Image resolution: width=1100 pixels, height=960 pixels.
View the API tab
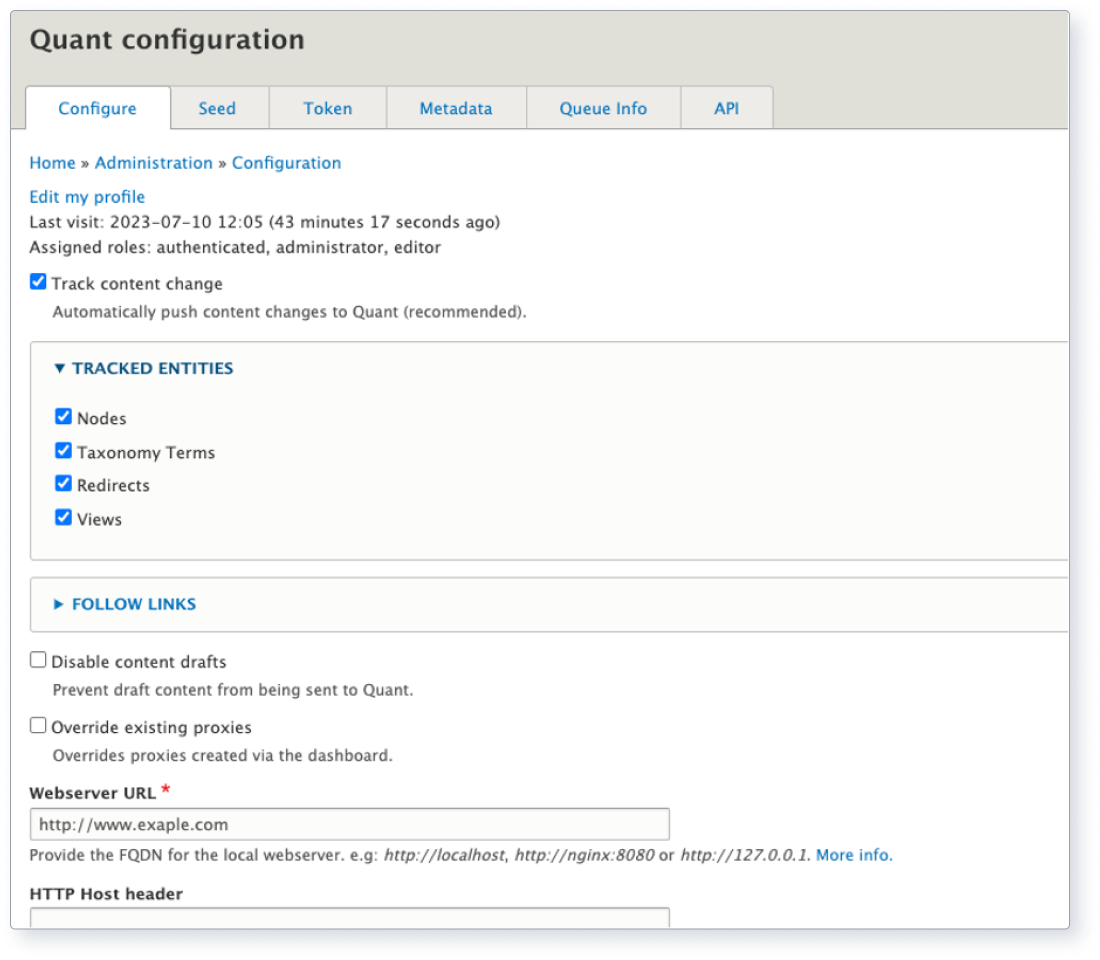727,108
